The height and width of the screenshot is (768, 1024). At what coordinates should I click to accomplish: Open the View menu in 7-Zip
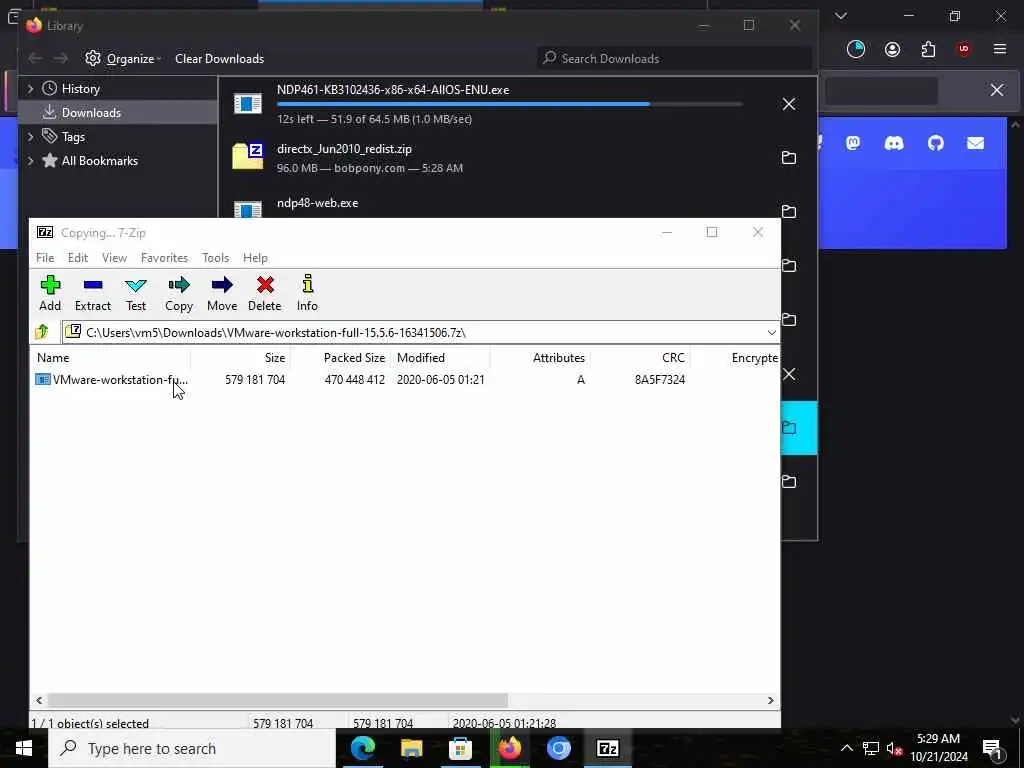[114, 258]
